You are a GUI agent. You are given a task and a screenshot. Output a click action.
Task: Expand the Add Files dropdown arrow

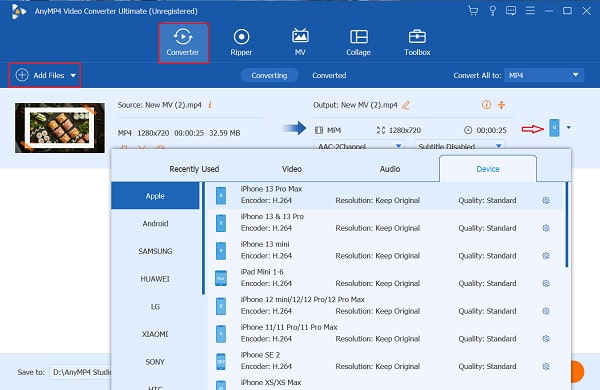point(73,75)
